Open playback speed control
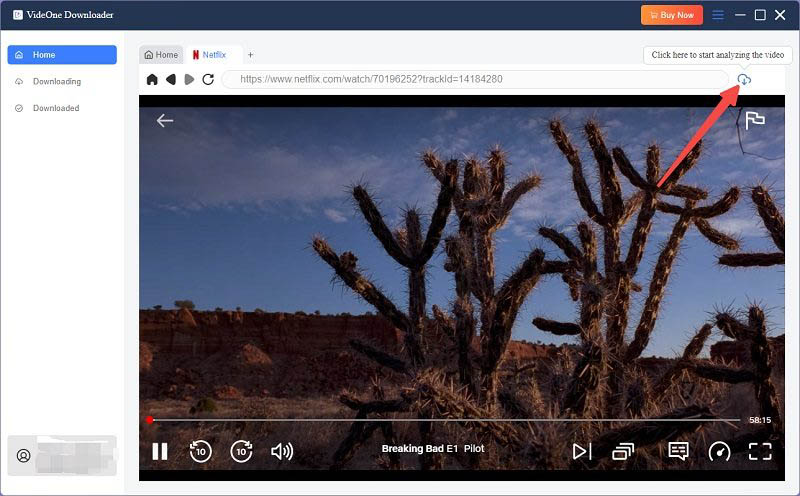This screenshot has height=496, width=800. coord(720,451)
